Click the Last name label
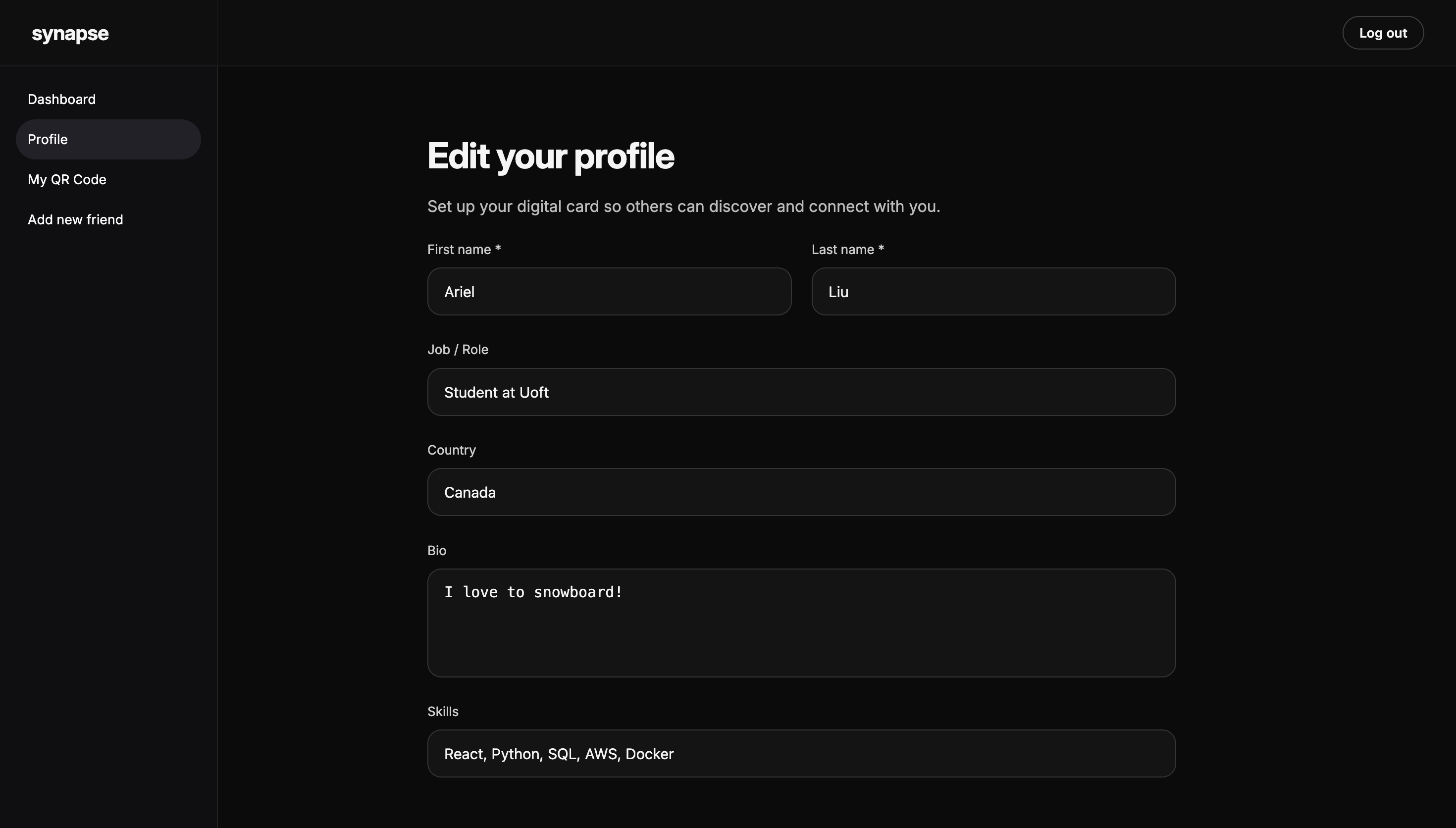 click(x=847, y=250)
